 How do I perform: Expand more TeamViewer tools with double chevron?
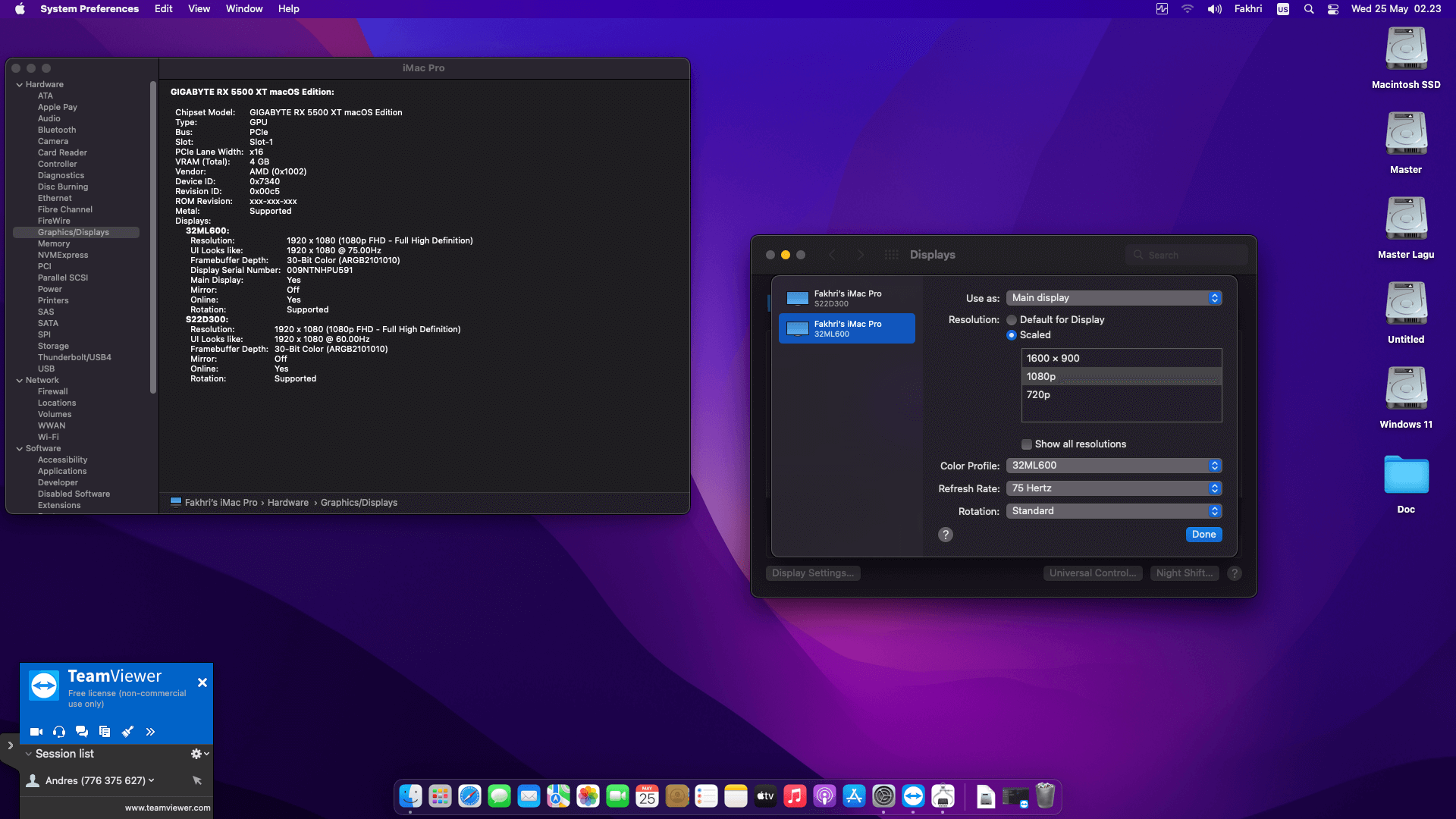tap(150, 732)
